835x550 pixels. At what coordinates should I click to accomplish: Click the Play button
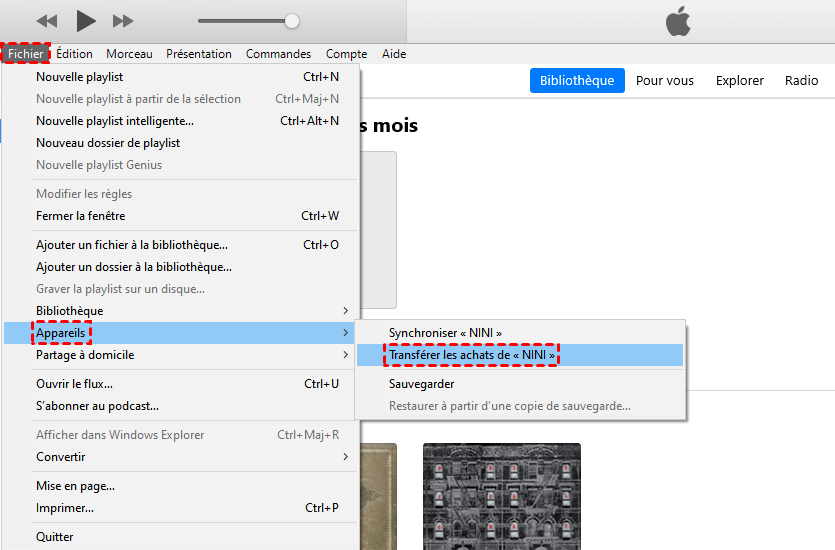[x=86, y=21]
